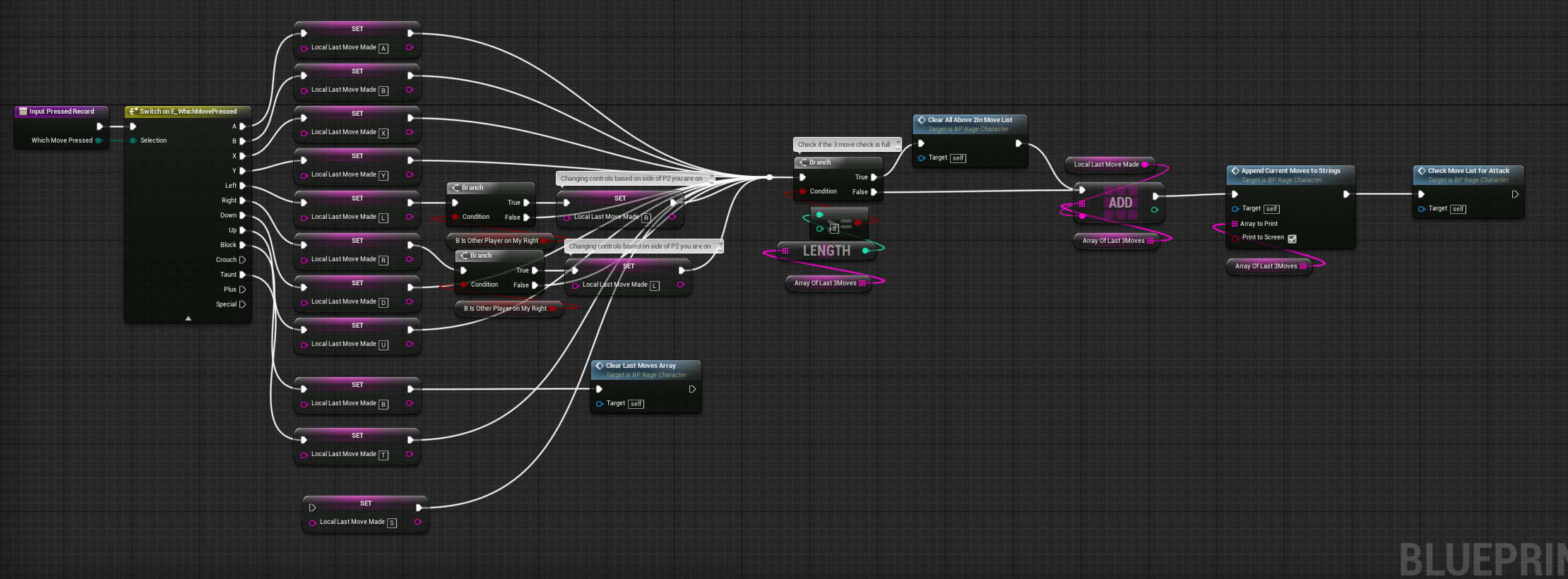
Task: Click self field on Check Move List for Attack
Action: (x=1458, y=209)
